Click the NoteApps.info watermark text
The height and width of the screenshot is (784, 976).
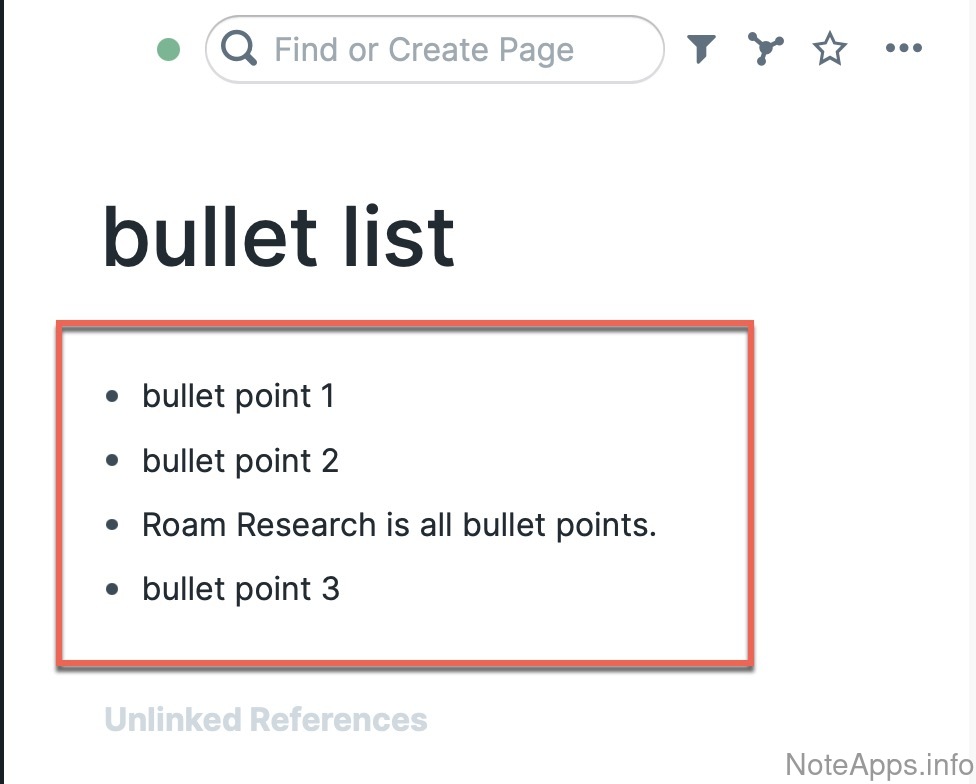click(x=877, y=765)
